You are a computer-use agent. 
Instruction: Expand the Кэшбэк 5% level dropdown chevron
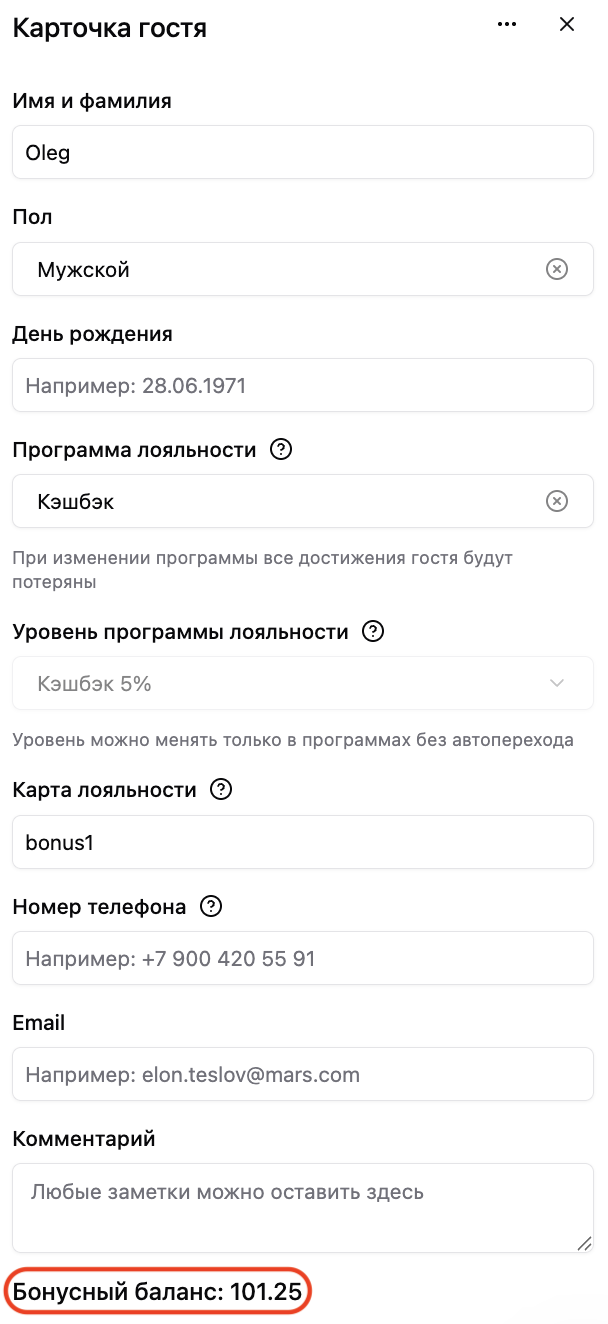pos(557,683)
